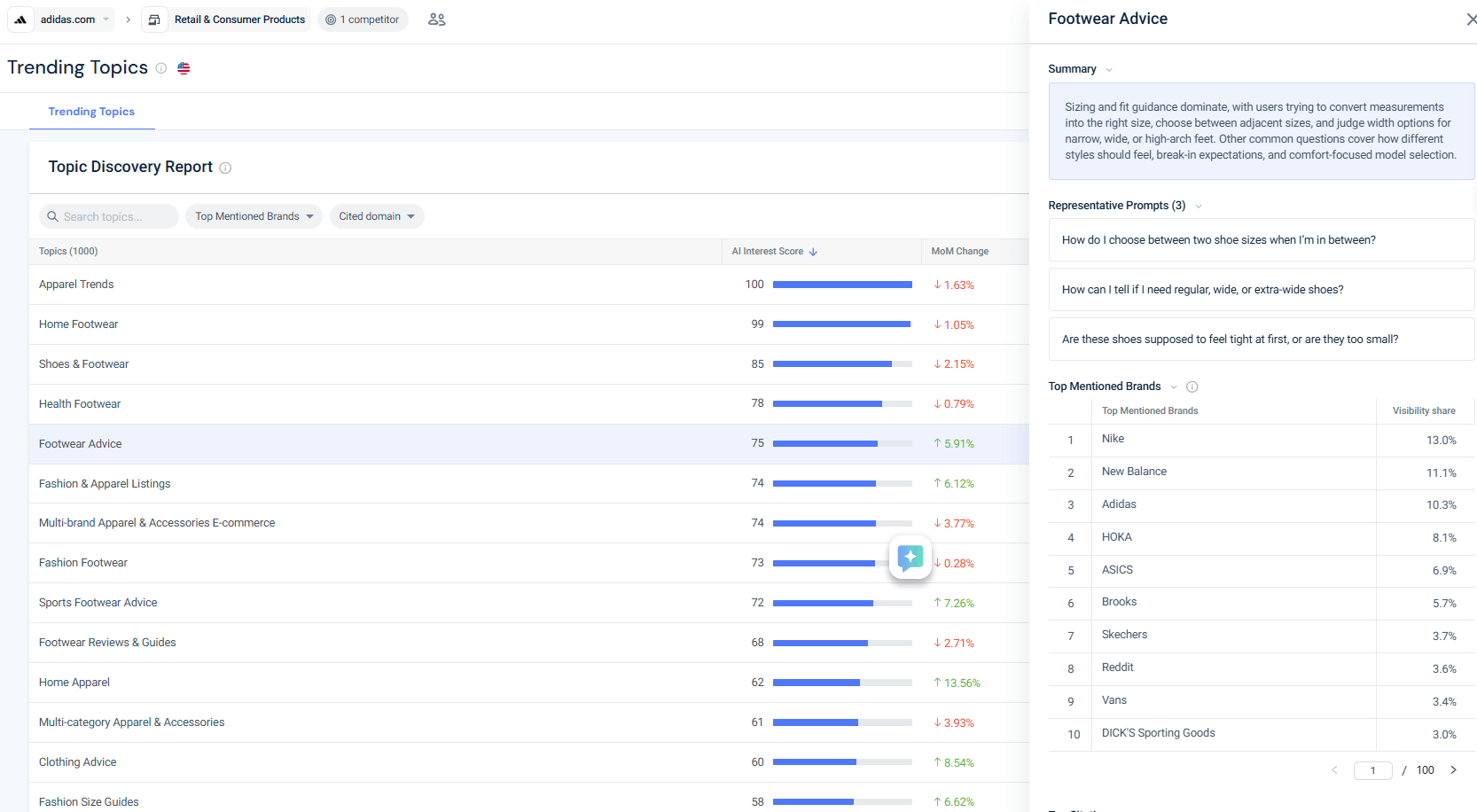This screenshot has width=1477, height=812.
Task: Click Brooks in the brands table
Action: (1119, 602)
